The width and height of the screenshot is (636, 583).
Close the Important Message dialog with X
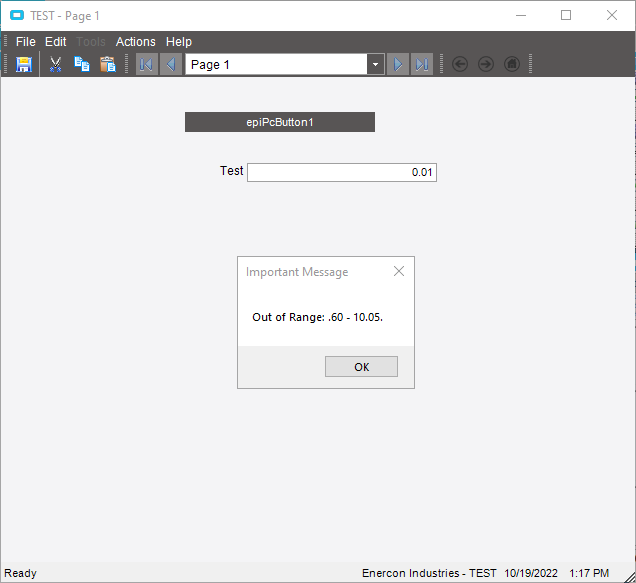click(x=399, y=271)
